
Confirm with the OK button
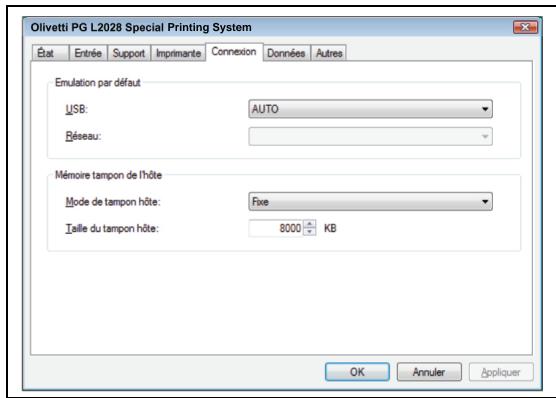click(x=357, y=372)
